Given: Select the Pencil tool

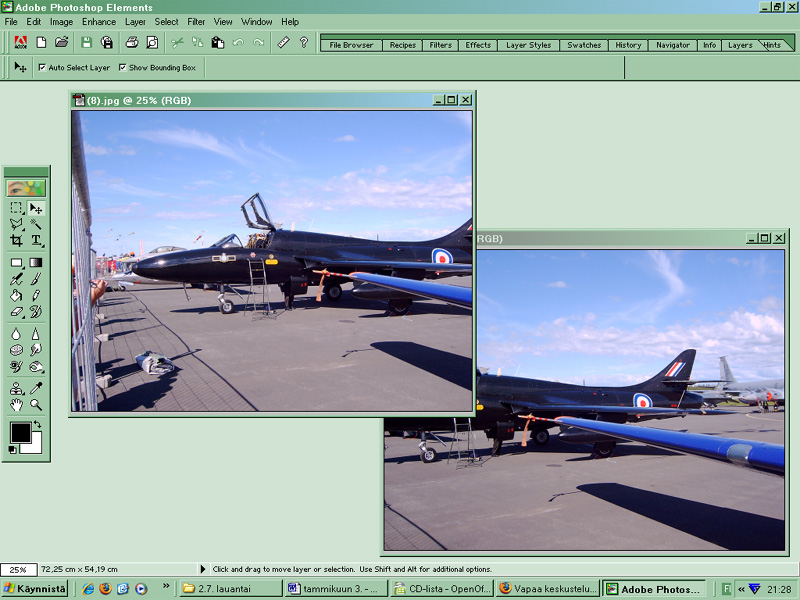Looking at the screenshot, I should pos(36,295).
